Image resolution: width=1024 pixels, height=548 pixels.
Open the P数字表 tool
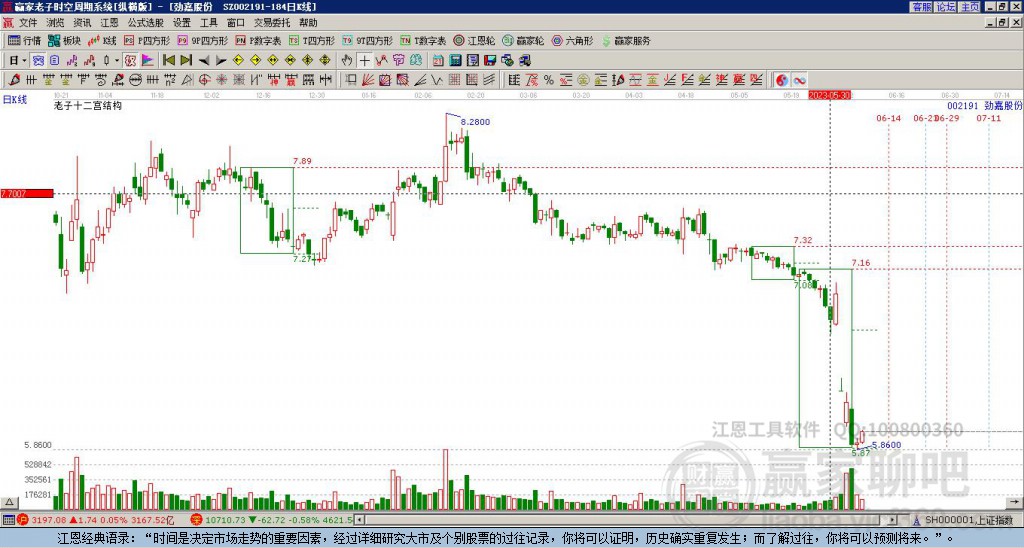[x=258, y=40]
